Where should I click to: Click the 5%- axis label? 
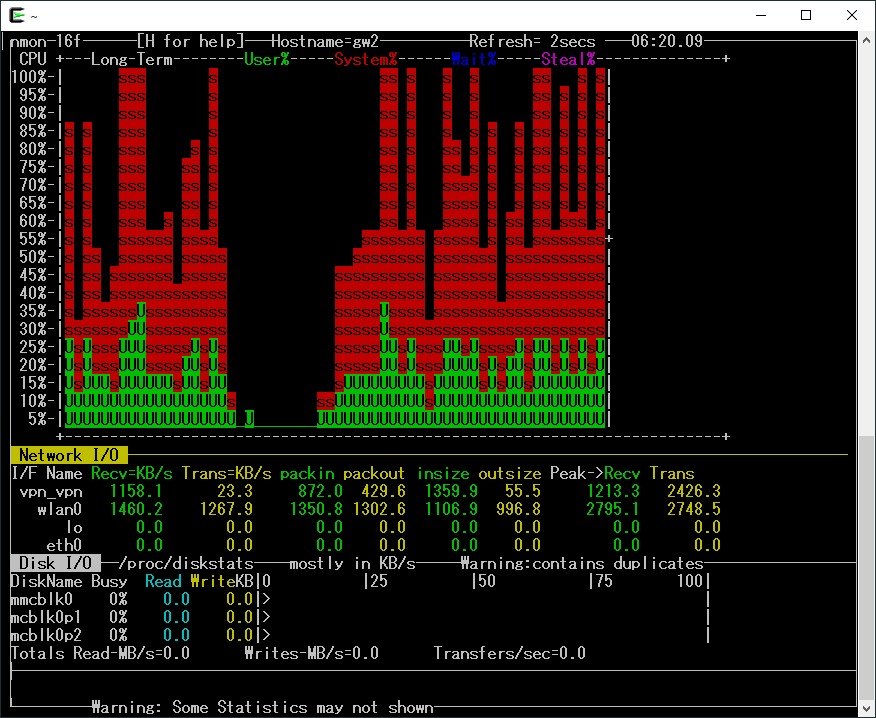(42, 419)
